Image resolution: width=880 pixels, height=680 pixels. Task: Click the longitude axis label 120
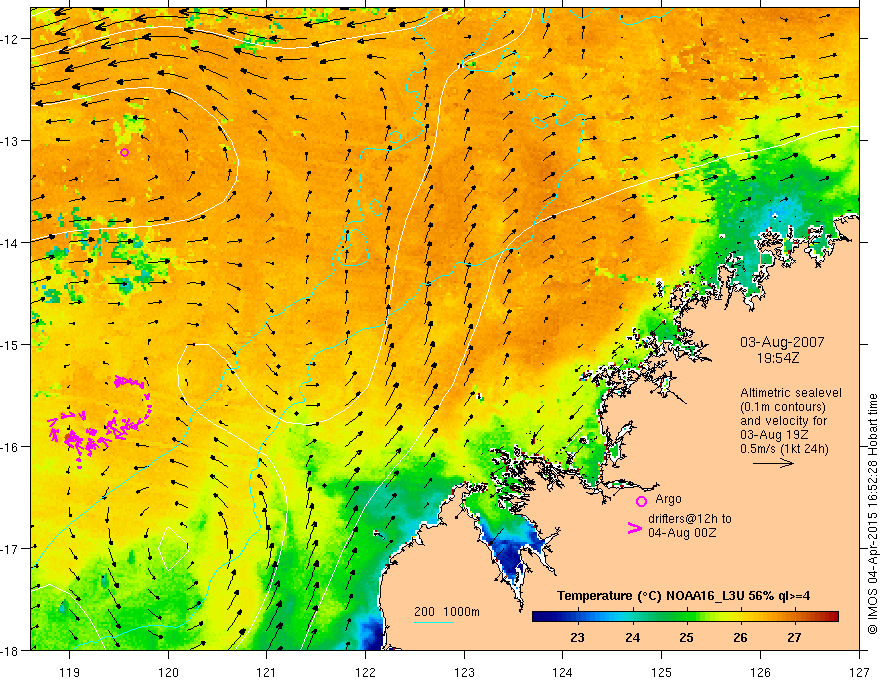coord(168,672)
